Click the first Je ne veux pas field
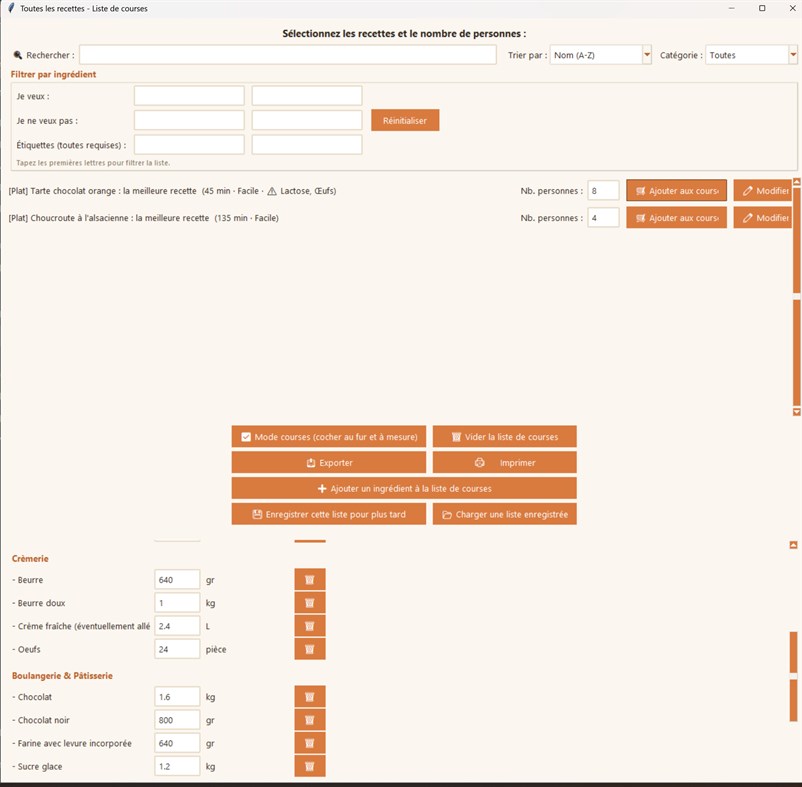Viewport: 802px width, 787px height. pos(189,120)
